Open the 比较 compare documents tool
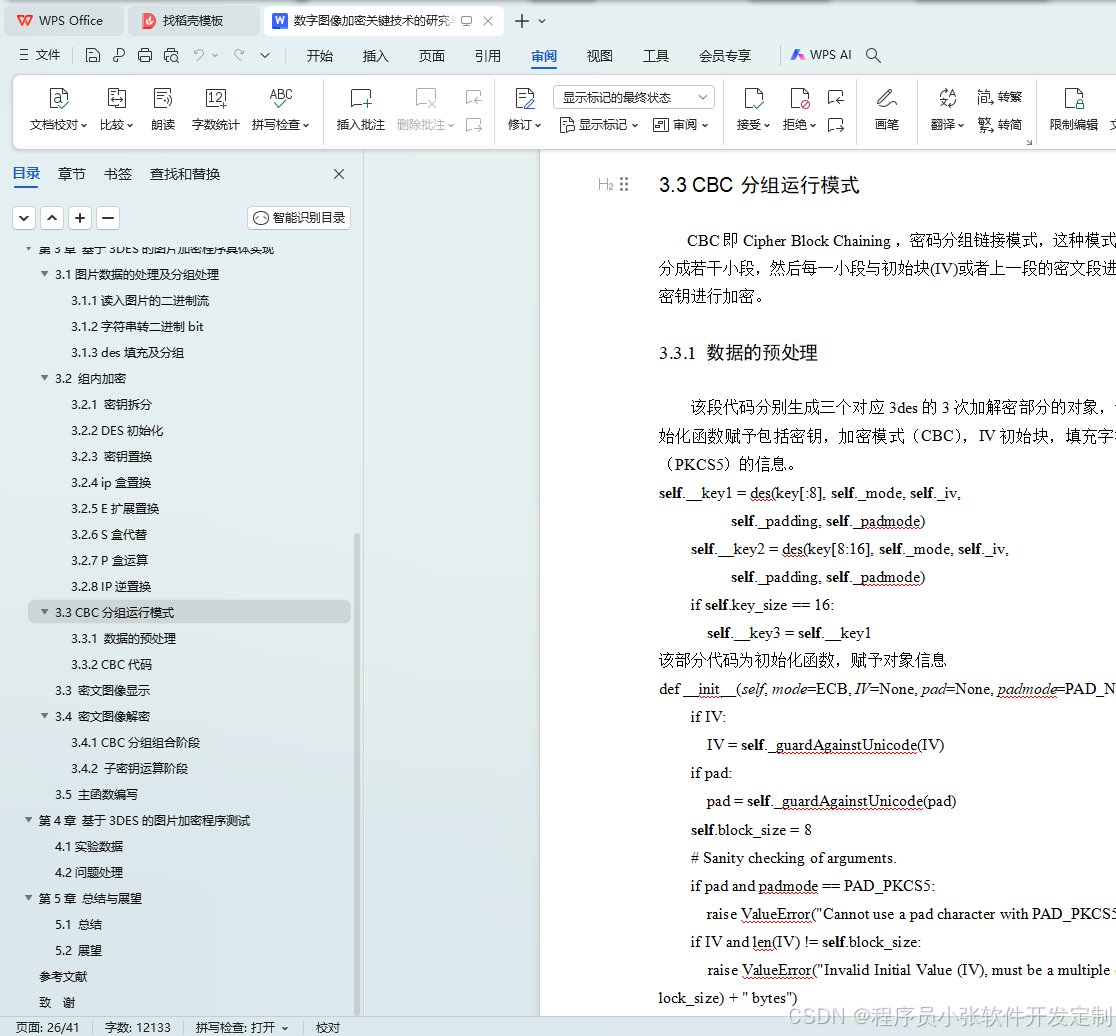This screenshot has height=1036, width=1116. [116, 109]
